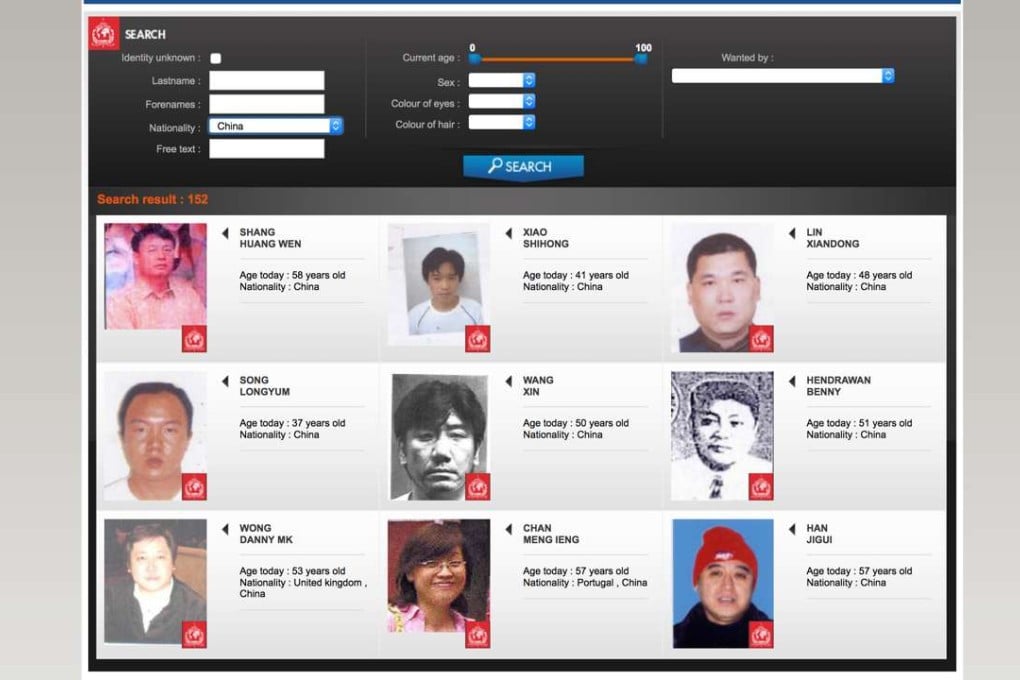1020x680 pixels.
Task: Click the arrow icon beside SONG LONGYUM
Action: pyautogui.click(x=223, y=380)
